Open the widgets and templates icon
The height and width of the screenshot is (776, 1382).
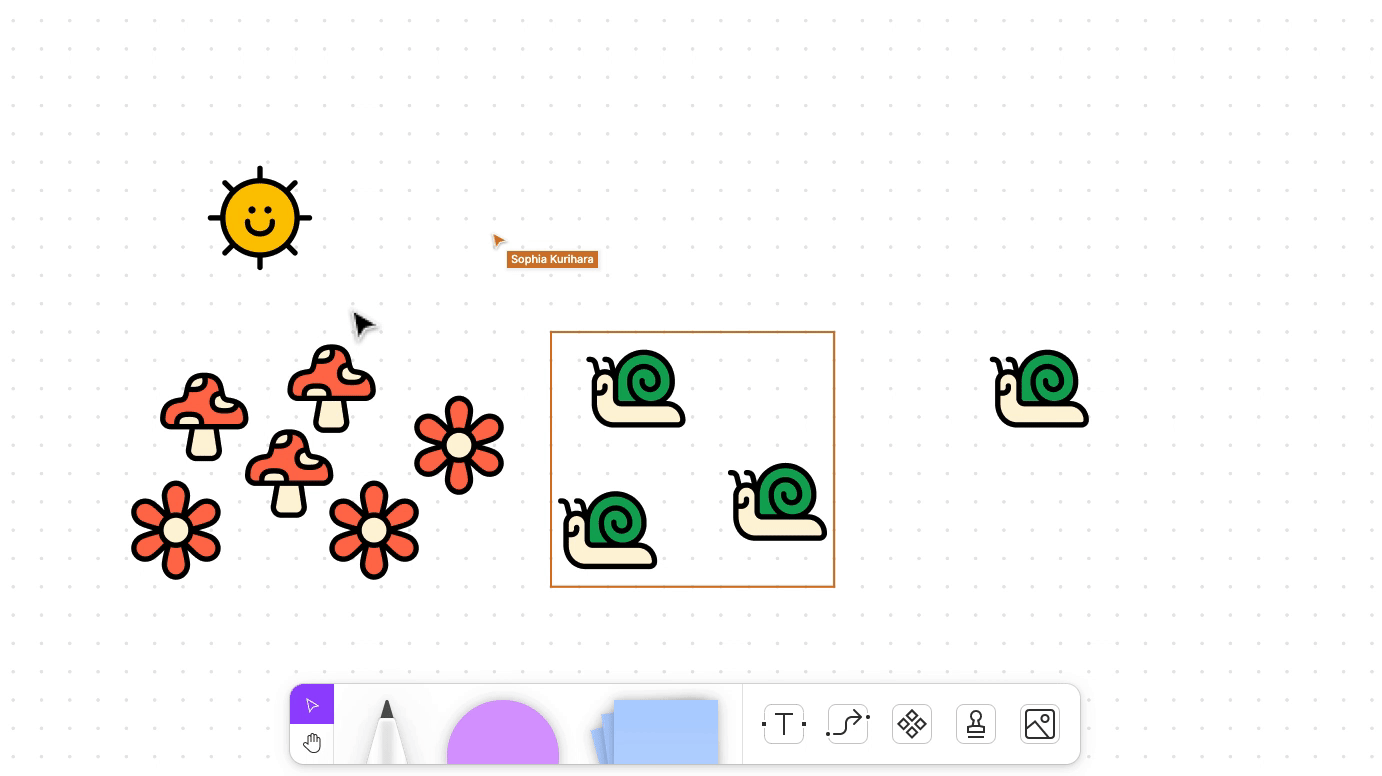[x=912, y=724]
